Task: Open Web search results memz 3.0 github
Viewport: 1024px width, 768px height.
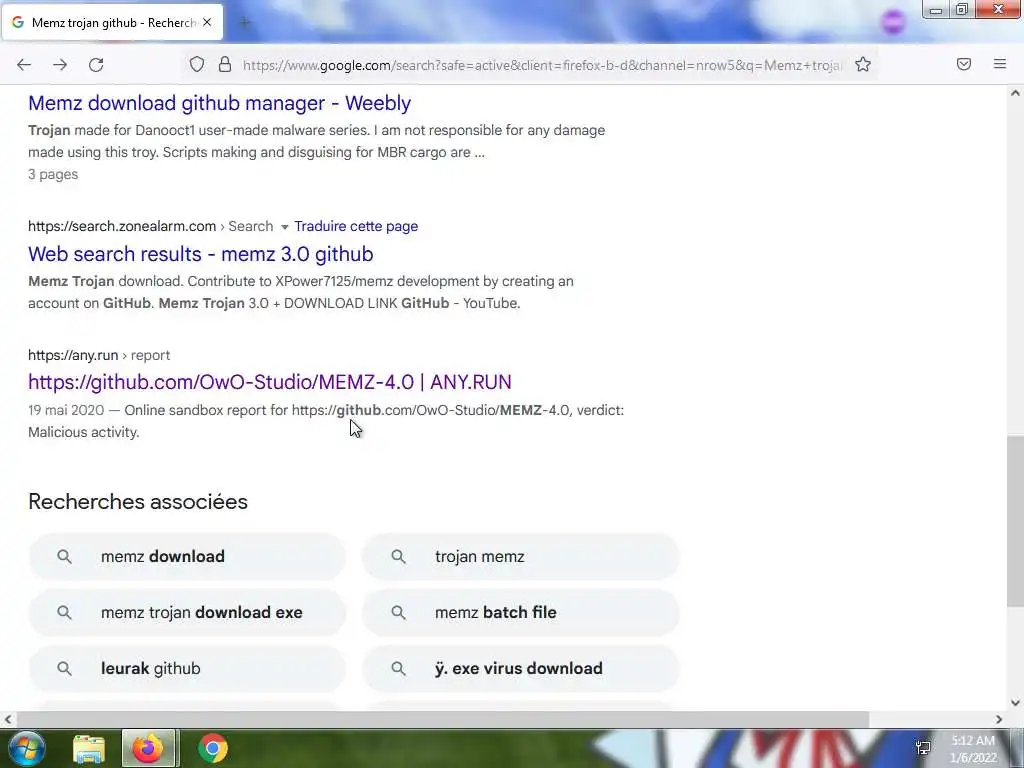Action: (x=200, y=253)
